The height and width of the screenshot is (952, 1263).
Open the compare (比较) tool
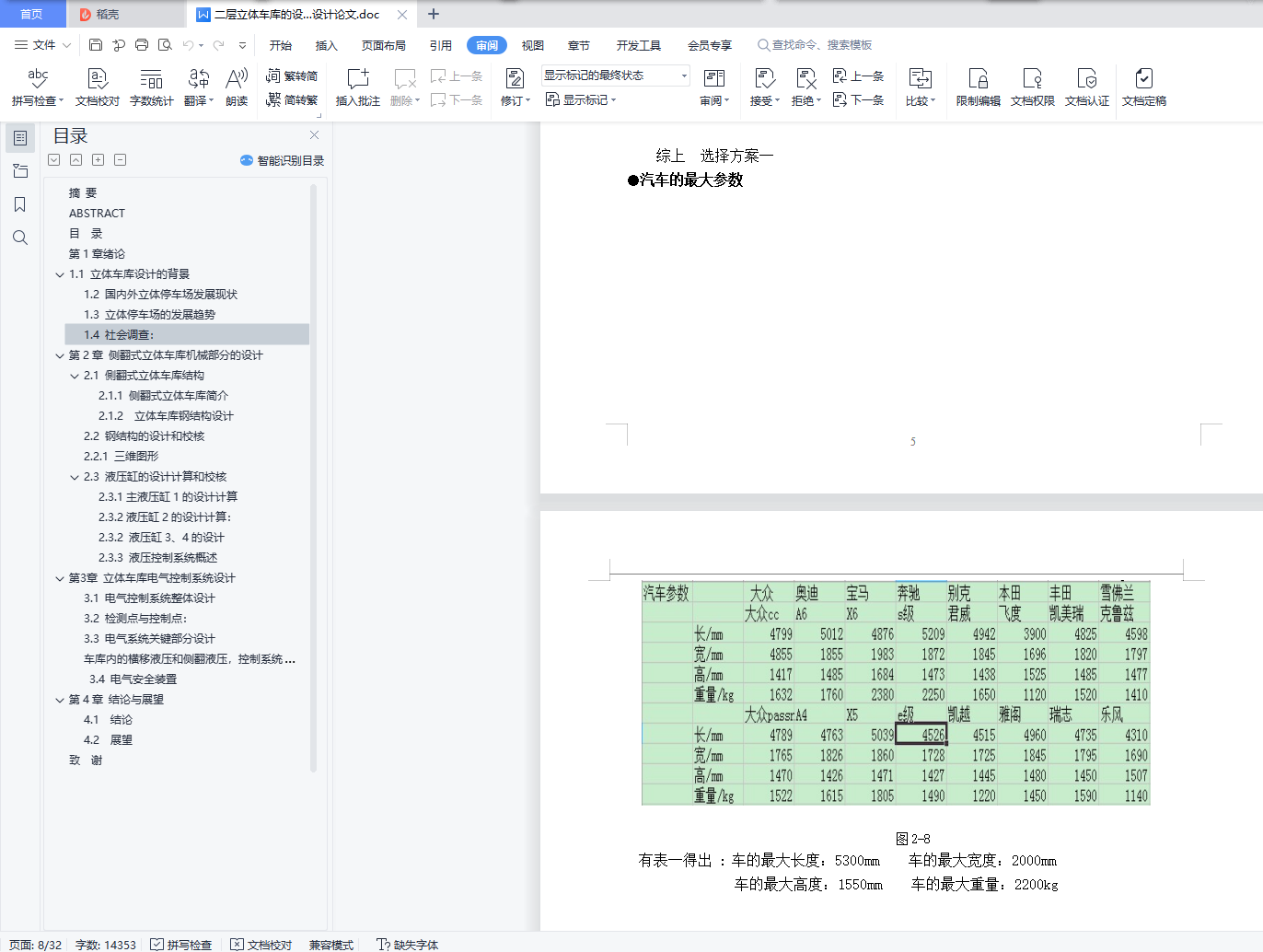(920, 87)
